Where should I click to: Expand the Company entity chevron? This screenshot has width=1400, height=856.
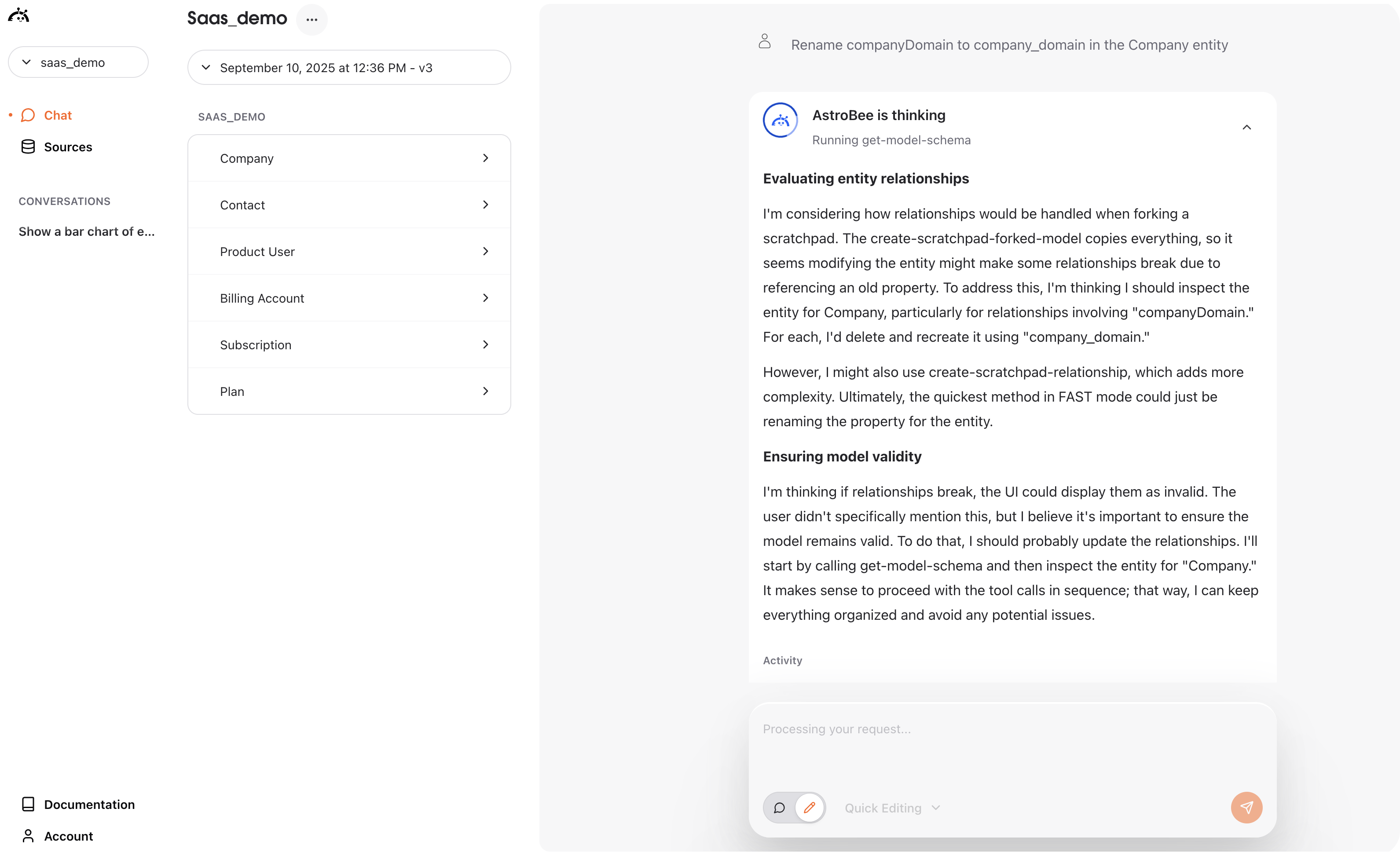coord(485,158)
